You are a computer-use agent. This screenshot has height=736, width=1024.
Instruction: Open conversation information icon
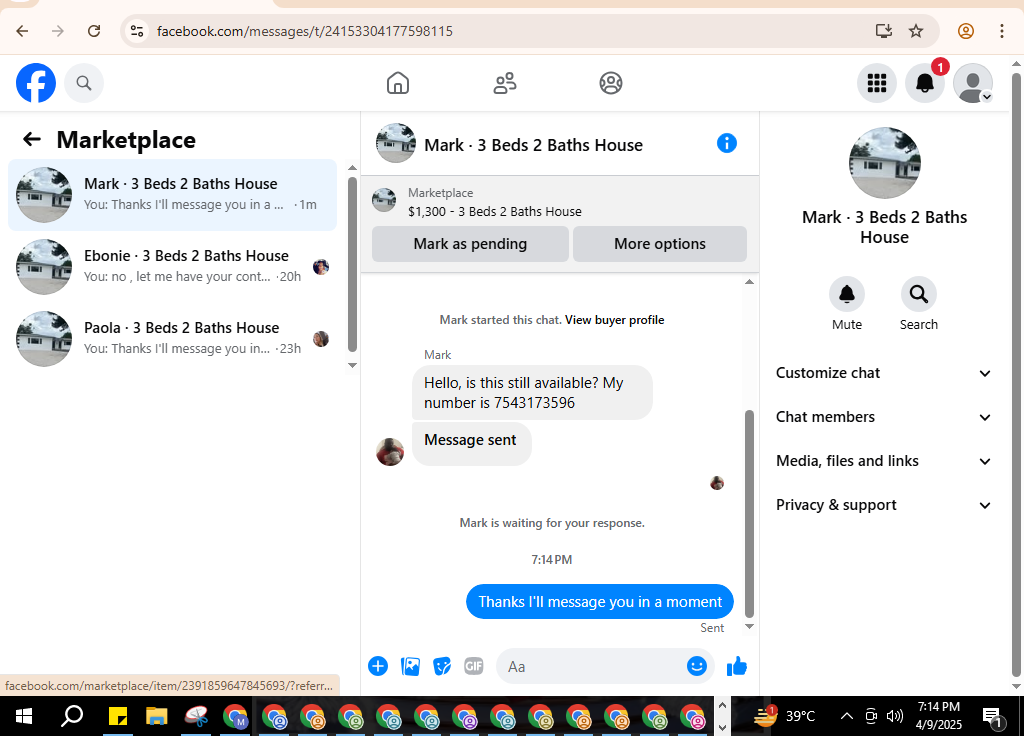[x=726, y=143]
